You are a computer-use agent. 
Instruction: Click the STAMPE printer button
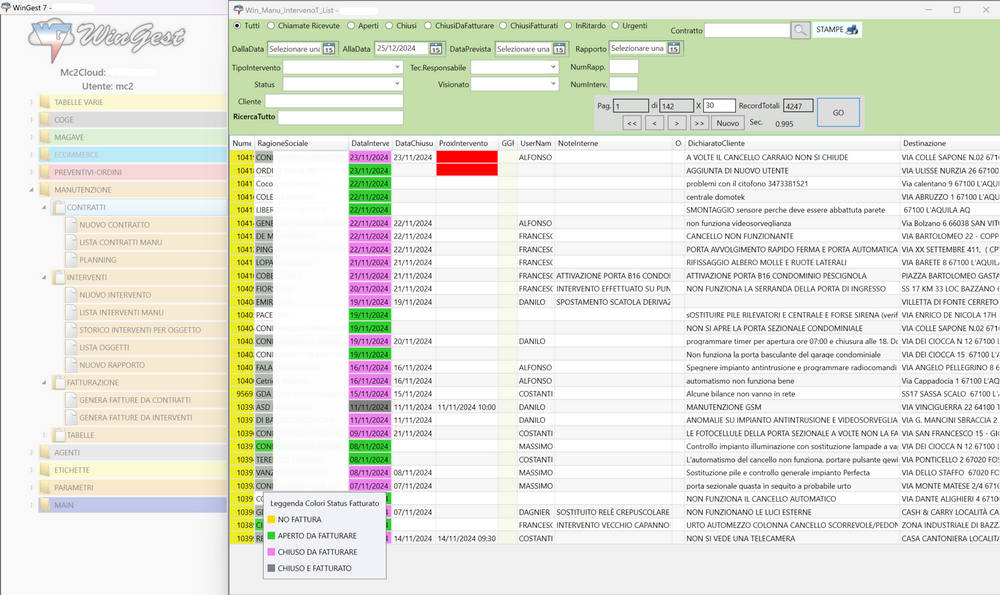click(837, 30)
